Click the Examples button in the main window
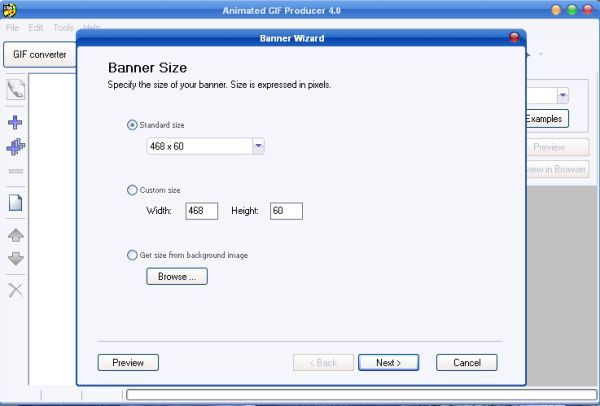Image resolution: width=600 pixels, height=406 pixels. coord(547,119)
